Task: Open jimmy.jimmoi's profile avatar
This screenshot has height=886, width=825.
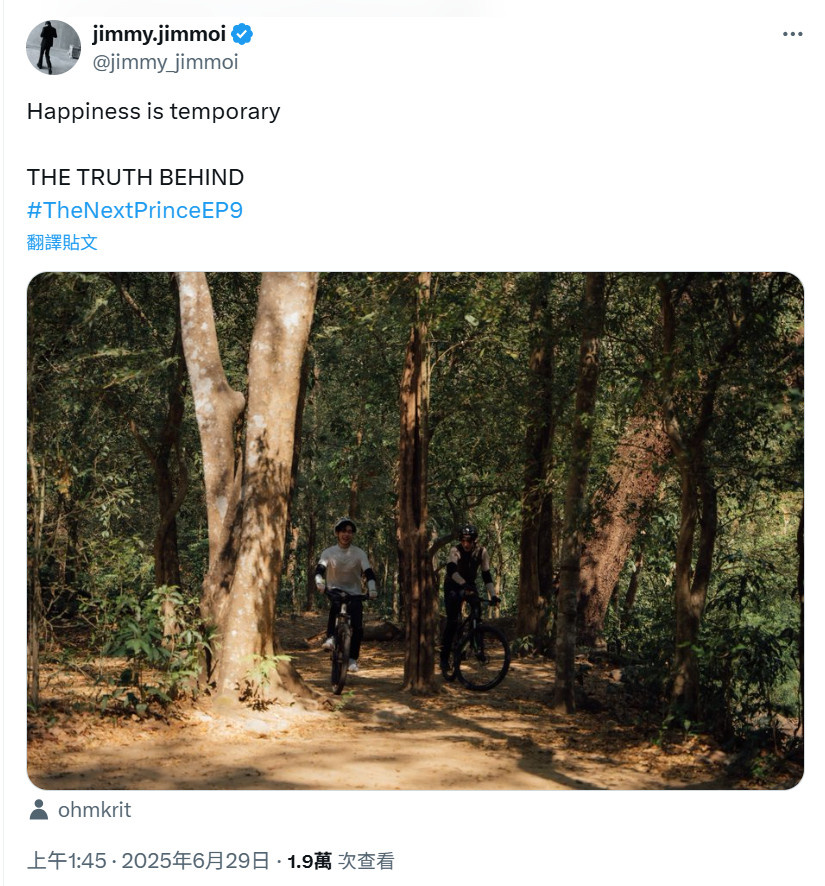Action: pyautogui.click(x=53, y=47)
